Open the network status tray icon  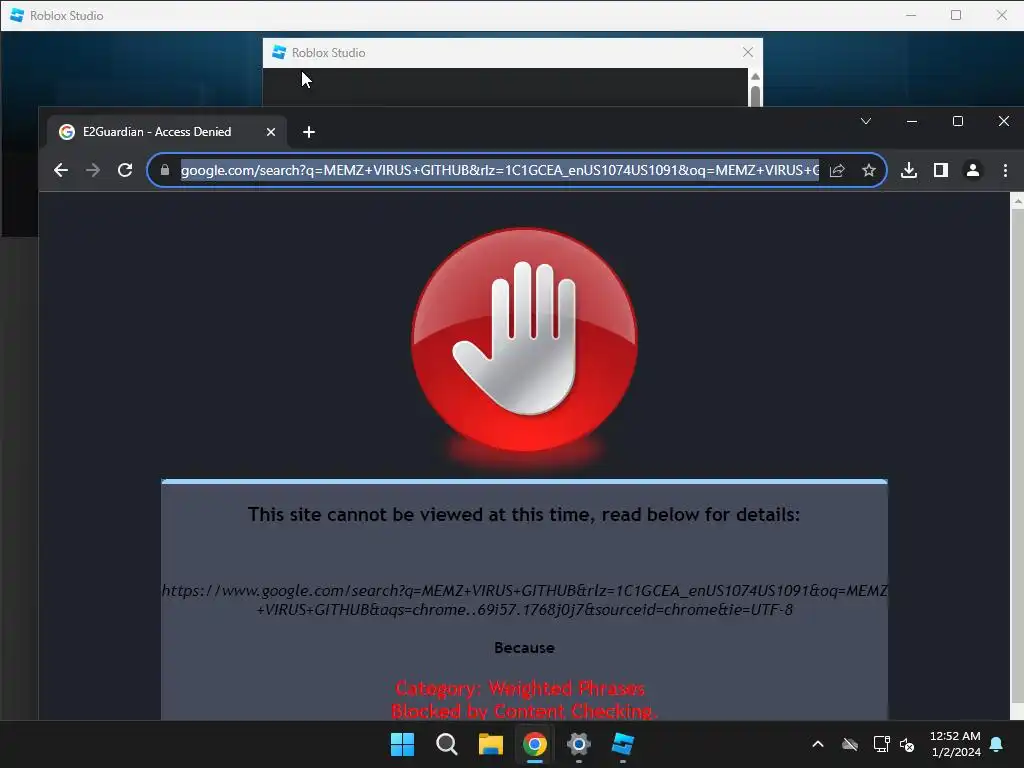point(881,744)
